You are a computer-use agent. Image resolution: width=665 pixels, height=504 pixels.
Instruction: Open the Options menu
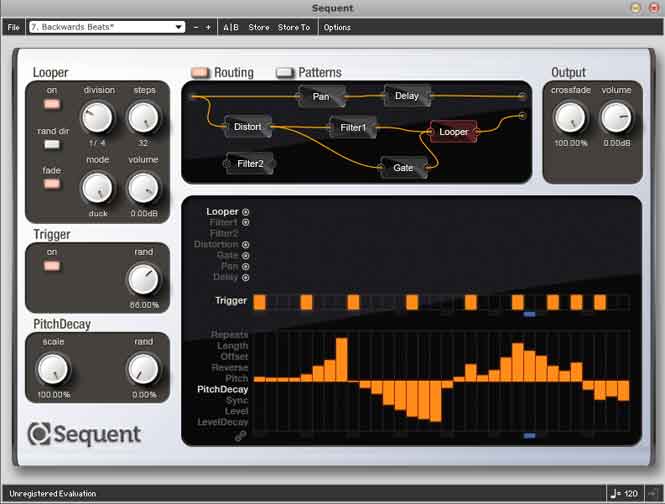pos(337,27)
